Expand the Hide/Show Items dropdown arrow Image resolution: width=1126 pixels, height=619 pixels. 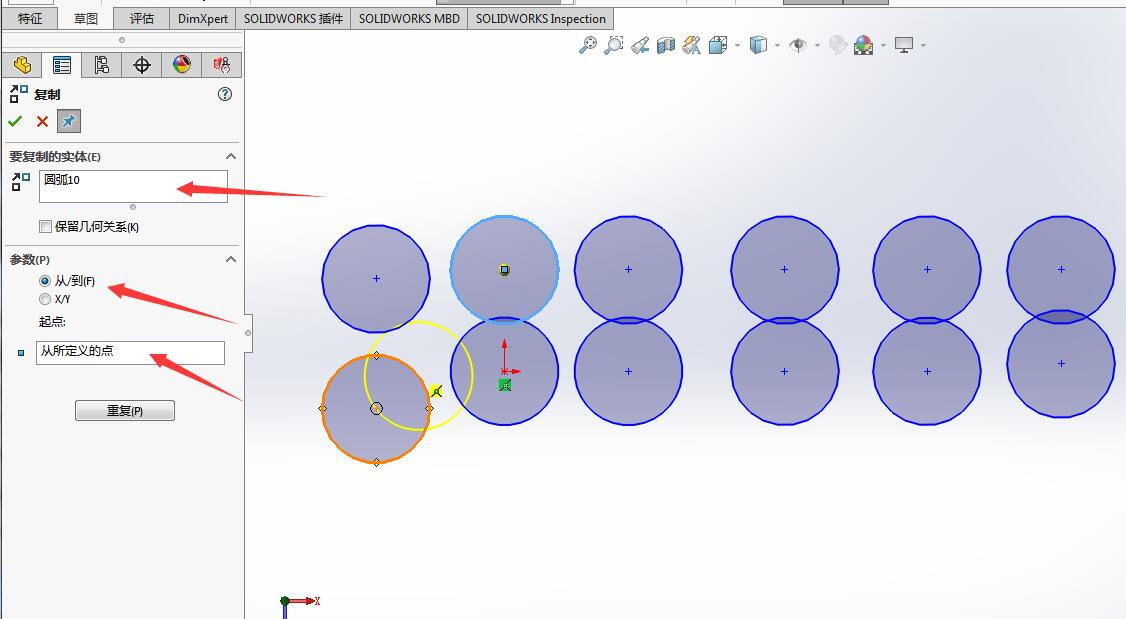pyautogui.click(x=817, y=46)
